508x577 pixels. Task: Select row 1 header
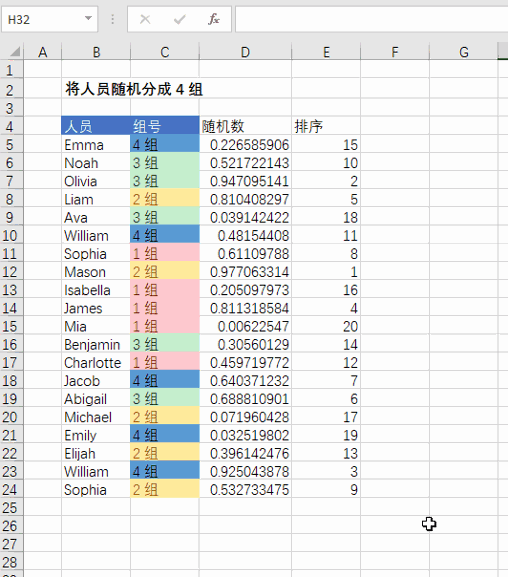pyautogui.click(x=12, y=70)
